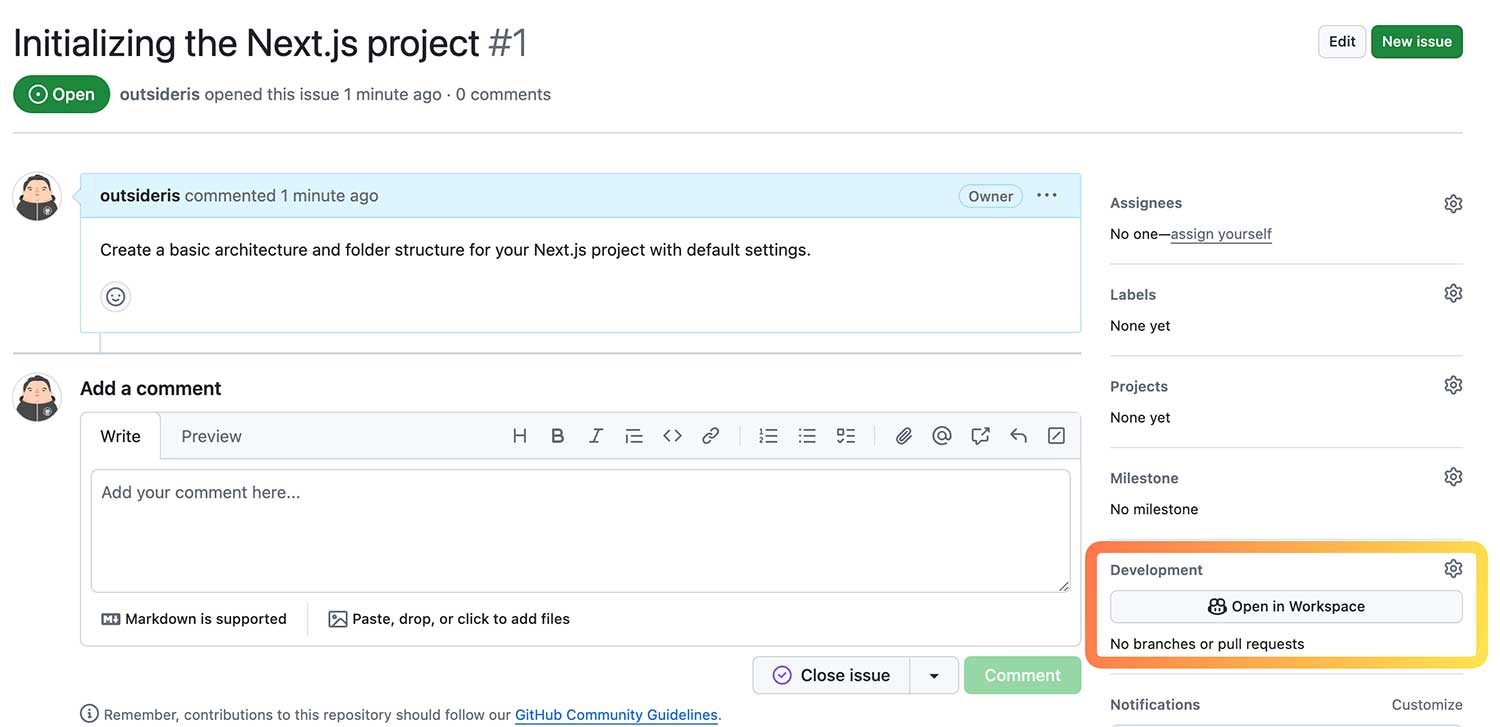
Task: Apply italic formatting in the comment toolbar
Action: [x=596, y=436]
